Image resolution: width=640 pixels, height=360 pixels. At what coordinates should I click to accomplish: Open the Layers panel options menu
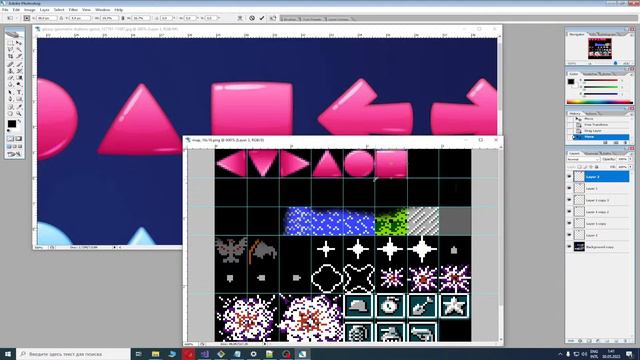[x=632, y=153]
